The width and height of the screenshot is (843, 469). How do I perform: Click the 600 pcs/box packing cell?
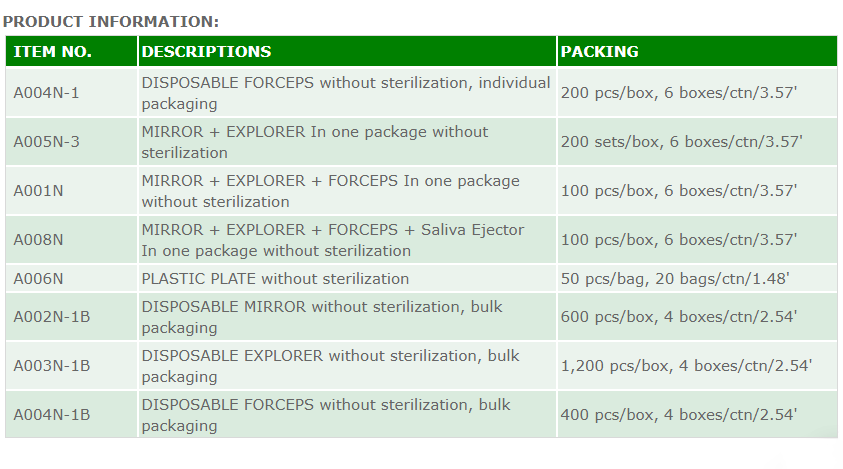tap(679, 317)
